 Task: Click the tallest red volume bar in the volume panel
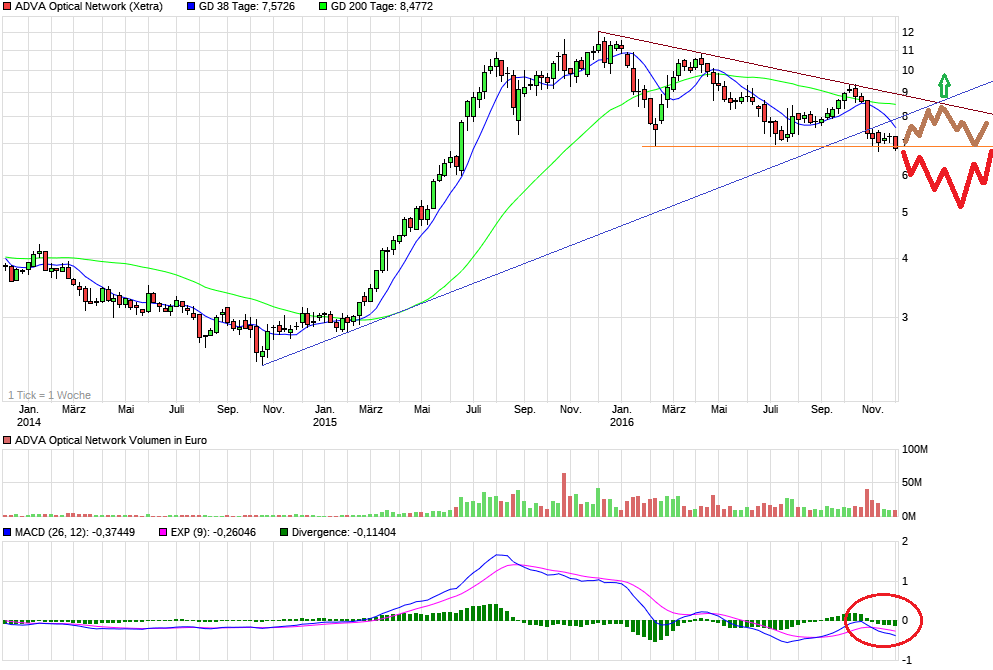click(x=564, y=495)
